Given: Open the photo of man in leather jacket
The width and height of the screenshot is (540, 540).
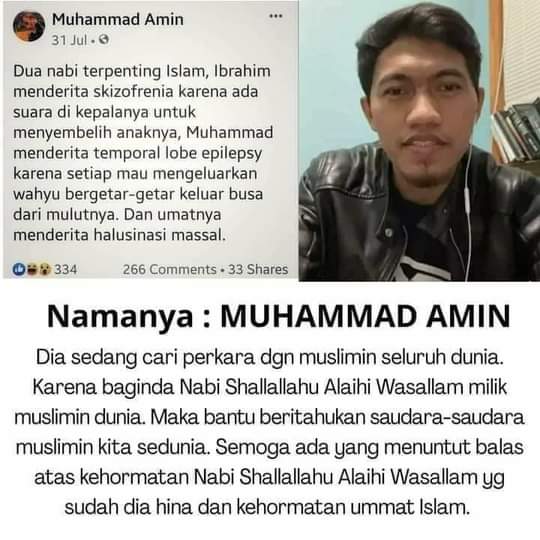Looking at the screenshot, I should click(x=419, y=141).
